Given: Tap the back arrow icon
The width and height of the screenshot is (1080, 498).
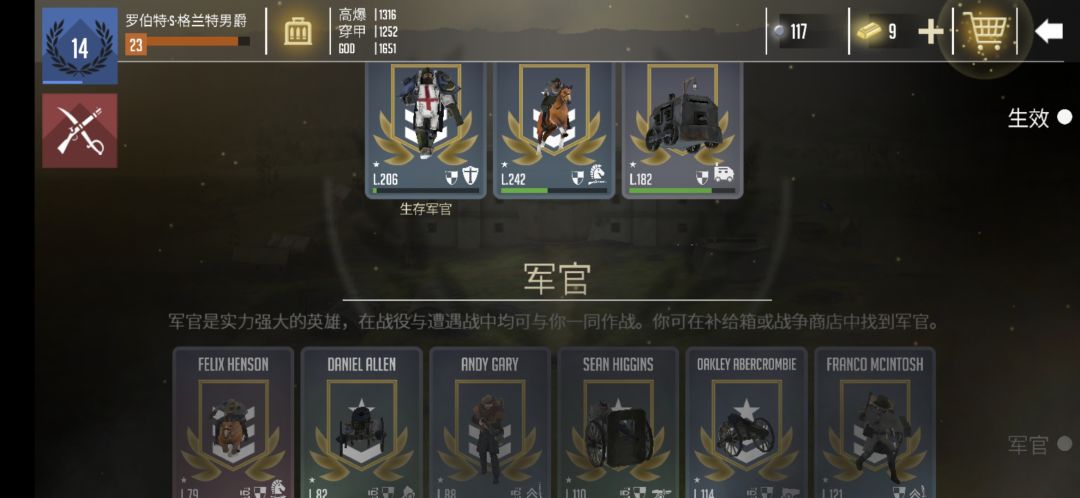Looking at the screenshot, I should pyautogui.click(x=1048, y=31).
